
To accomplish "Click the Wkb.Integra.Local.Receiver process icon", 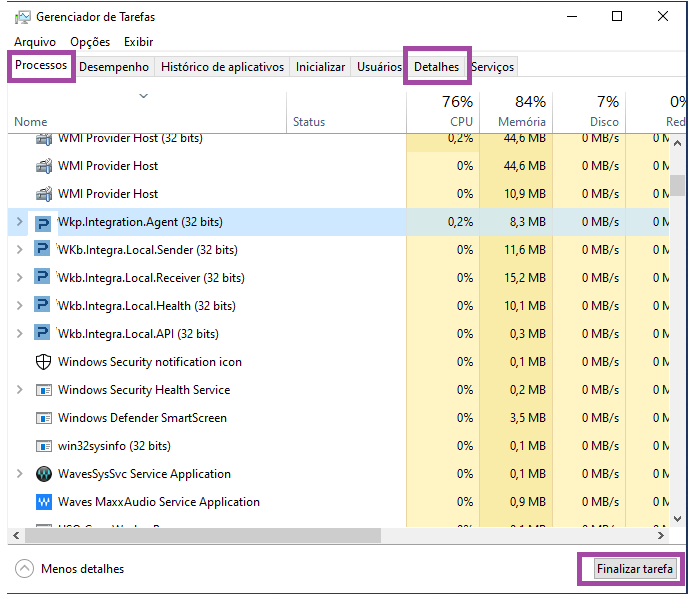I will pyautogui.click(x=42, y=277).
